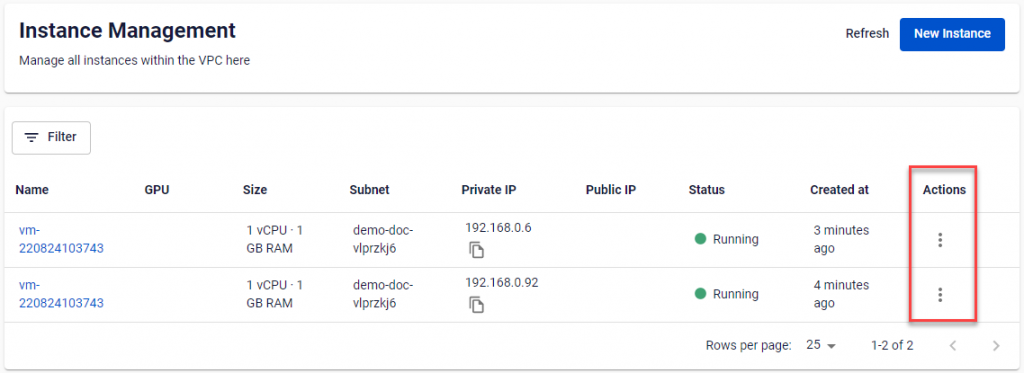Click the Size column header
1024x373 pixels.
255,190
